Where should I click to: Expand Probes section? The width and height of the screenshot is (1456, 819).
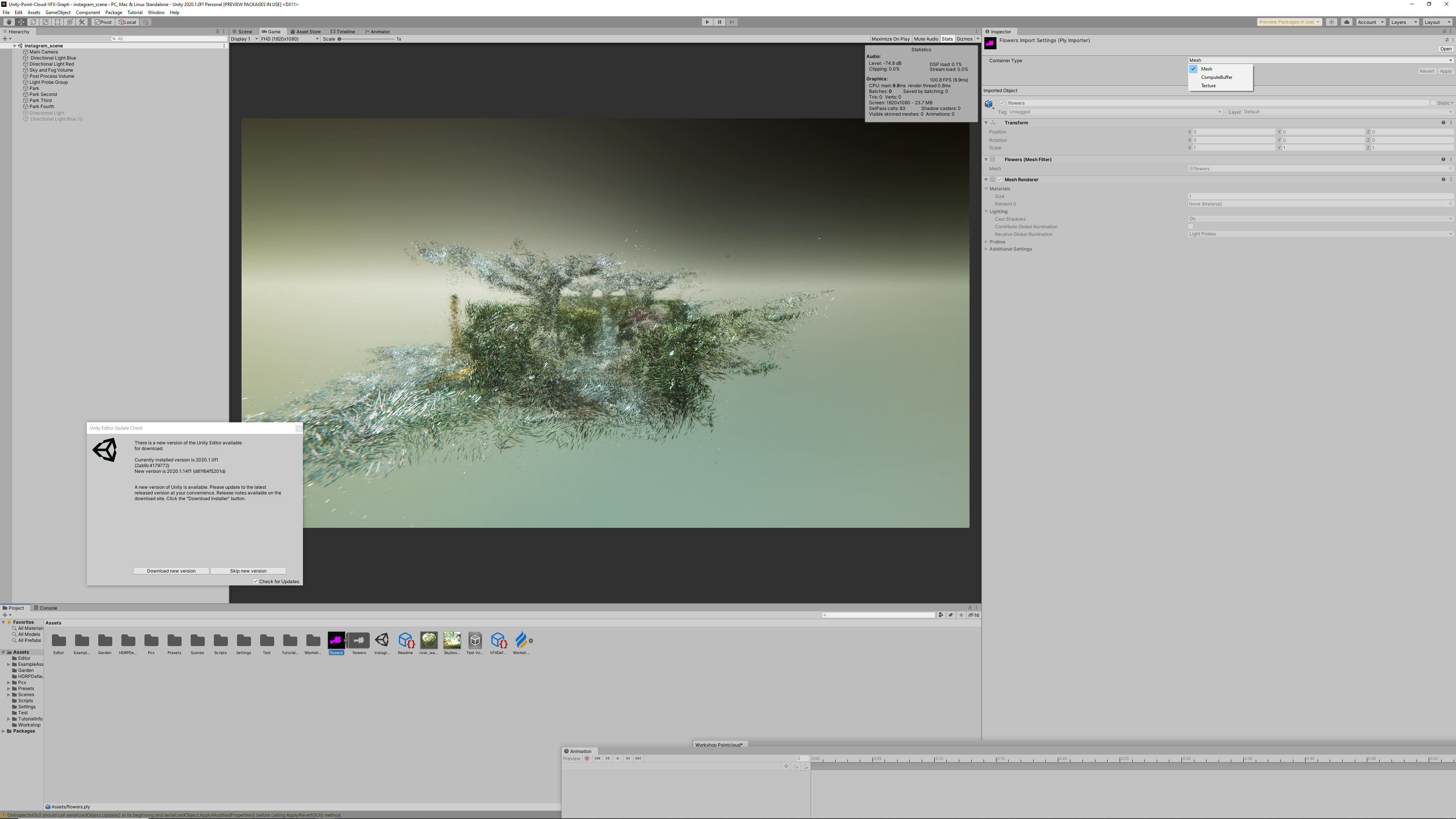pyautogui.click(x=986, y=242)
